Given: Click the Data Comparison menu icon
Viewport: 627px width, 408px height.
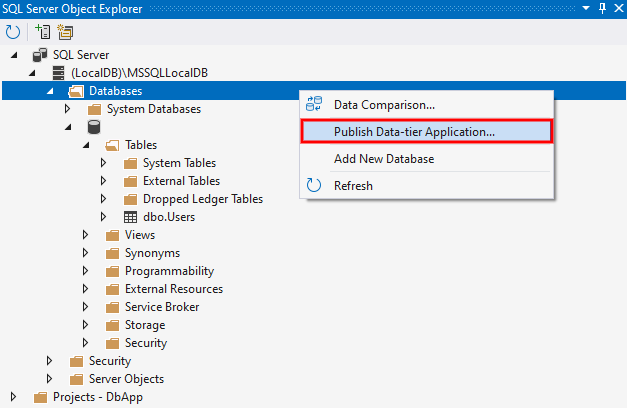Looking at the screenshot, I should click(314, 104).
